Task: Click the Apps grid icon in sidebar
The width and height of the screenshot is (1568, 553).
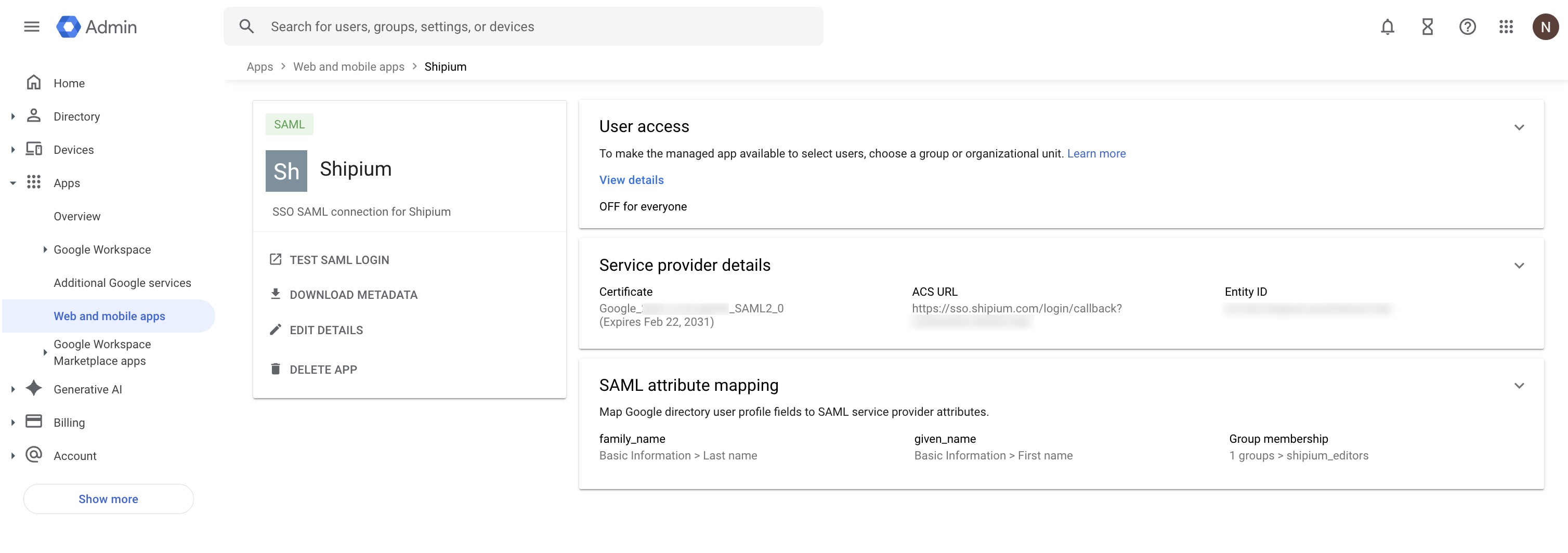Action: coord(34,182)
